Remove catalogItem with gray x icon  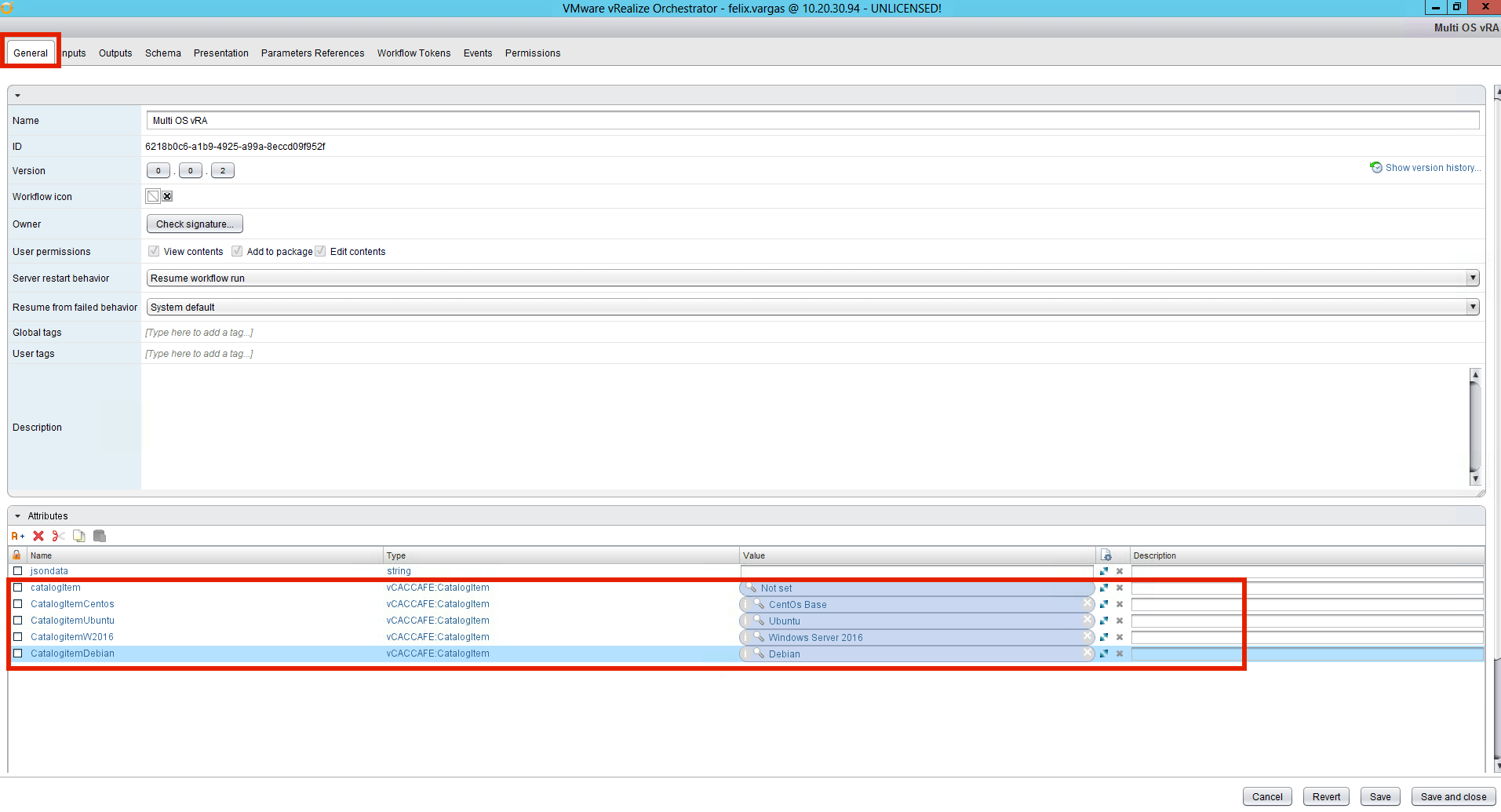click(1120, 588)
